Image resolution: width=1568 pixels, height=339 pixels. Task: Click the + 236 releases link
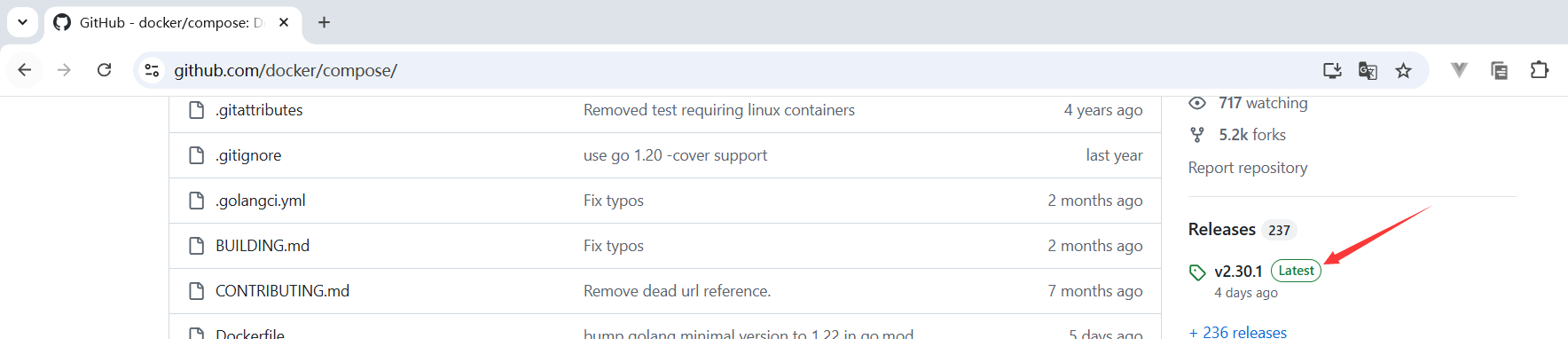(1237, 332)
